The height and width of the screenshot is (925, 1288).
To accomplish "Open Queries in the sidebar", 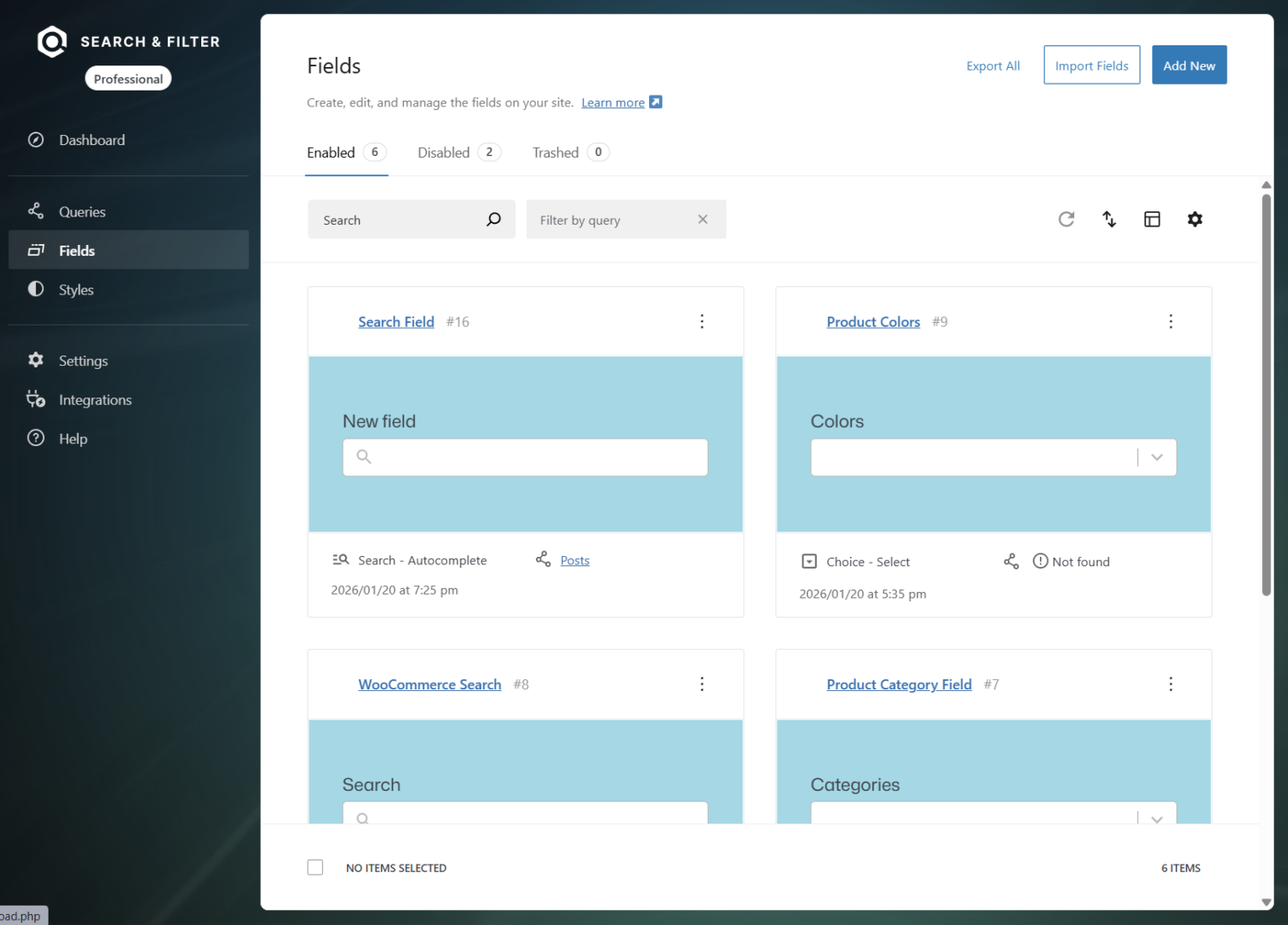I will pyautogui.click(x=128, y=211).
